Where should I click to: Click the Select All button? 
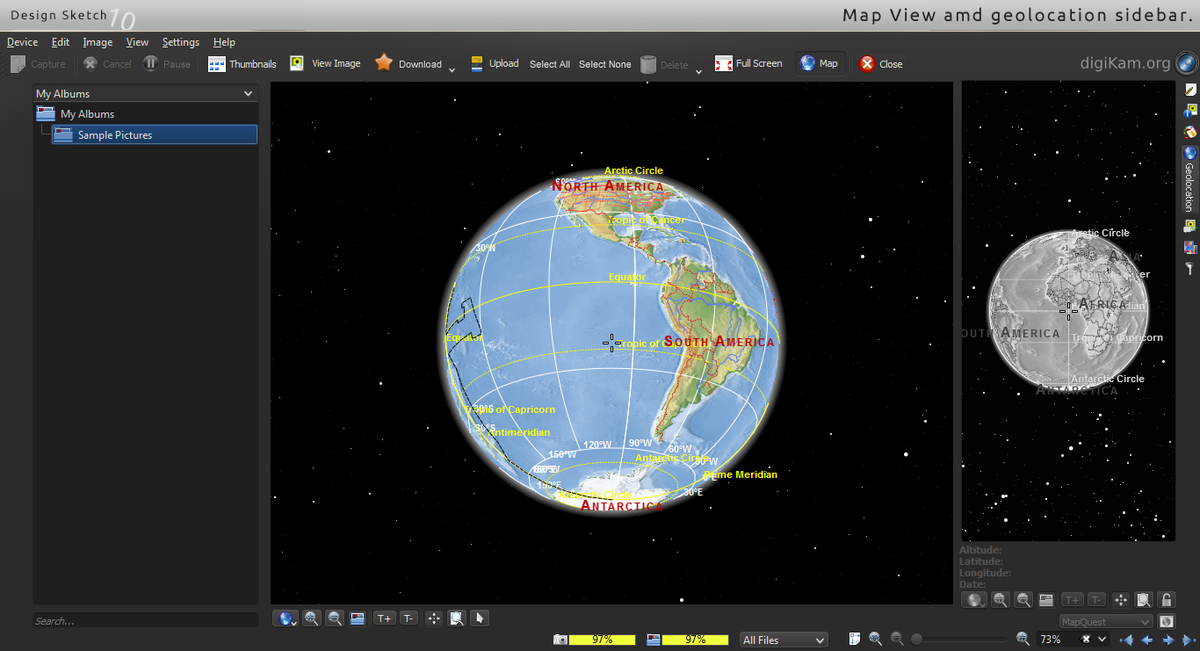click(x=549, y=64)
